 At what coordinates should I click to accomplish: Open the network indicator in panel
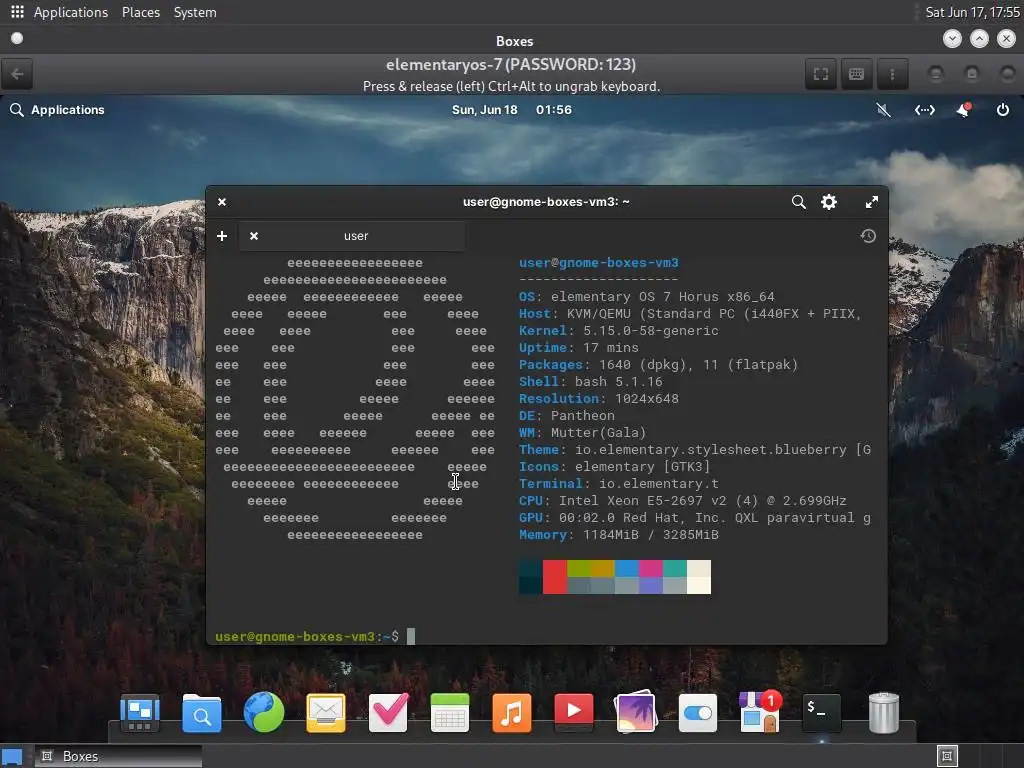924,110
